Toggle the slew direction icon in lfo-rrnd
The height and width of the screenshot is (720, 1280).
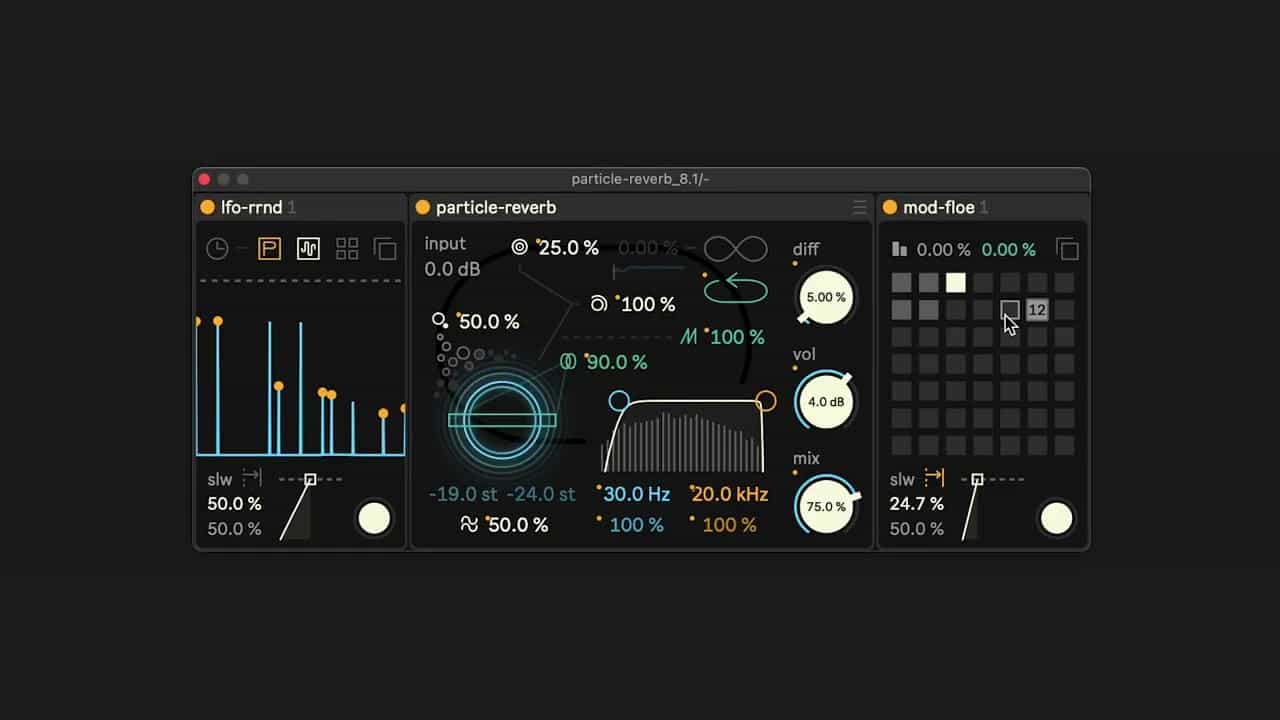point(252,478)
